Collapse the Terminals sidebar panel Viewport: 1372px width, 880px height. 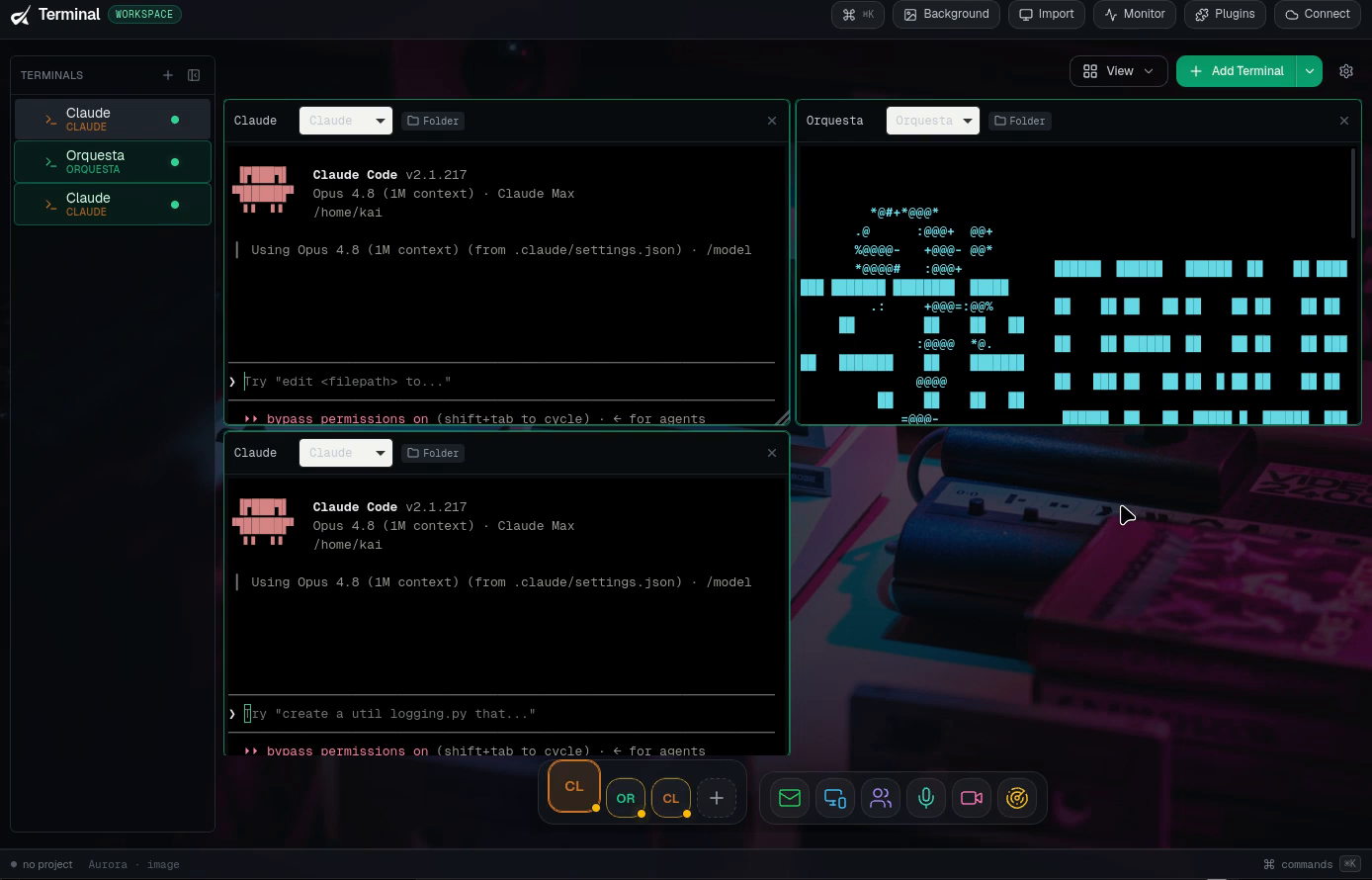194,75
